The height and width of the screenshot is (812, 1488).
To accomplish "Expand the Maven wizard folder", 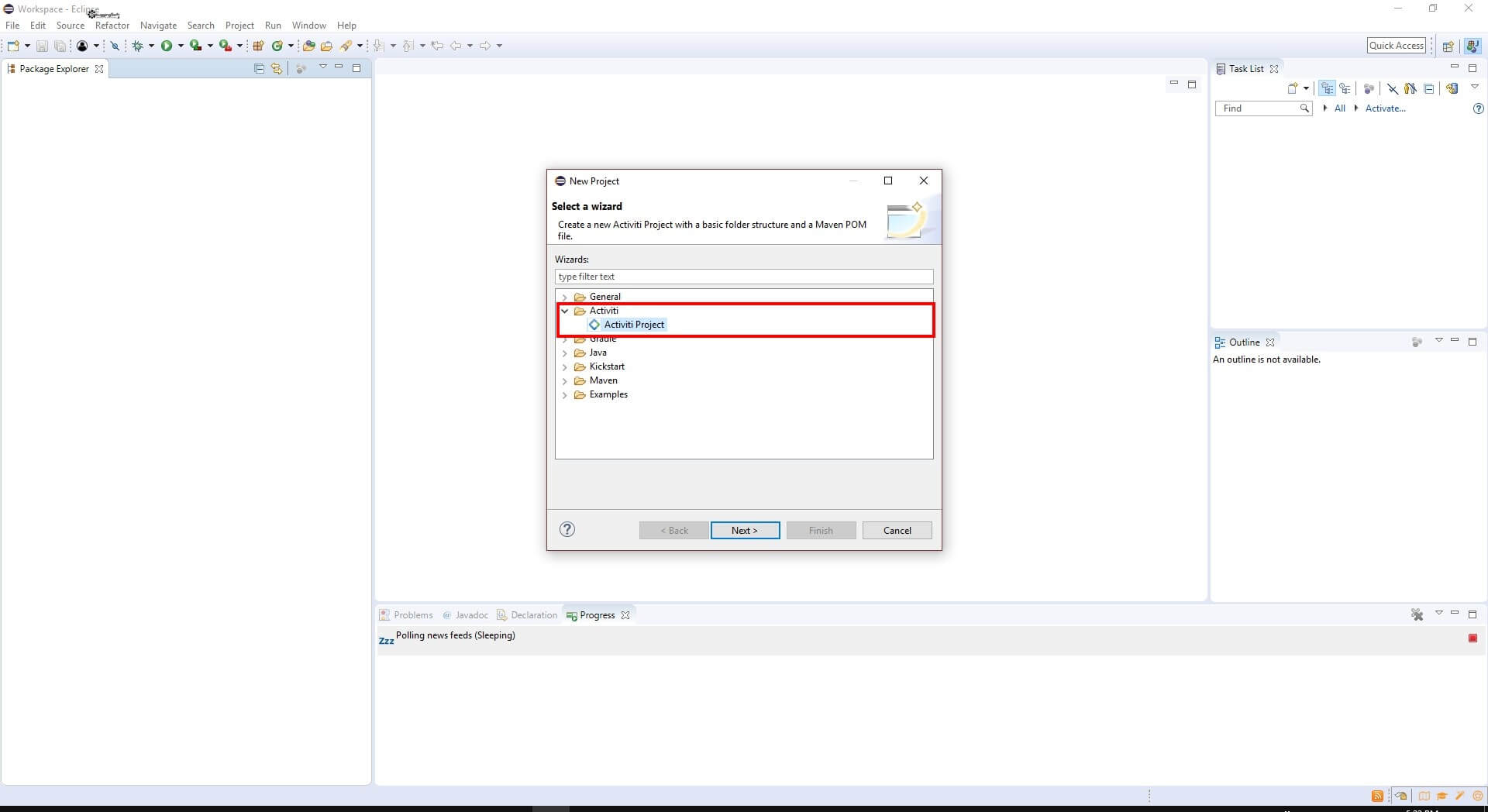I will coord(564,380).
